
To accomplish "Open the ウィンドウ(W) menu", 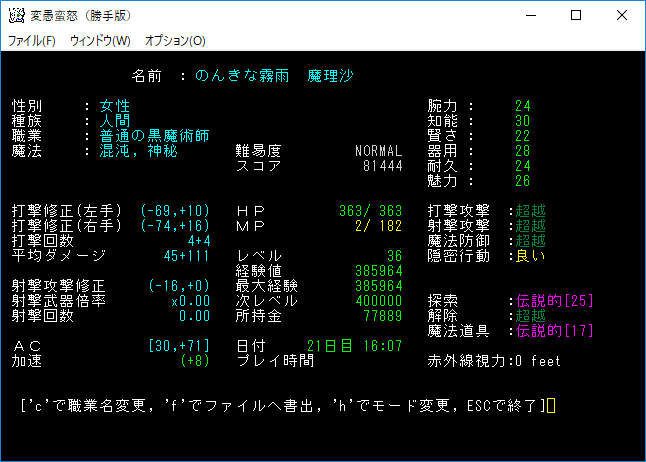I will click(x=100, y=41).
